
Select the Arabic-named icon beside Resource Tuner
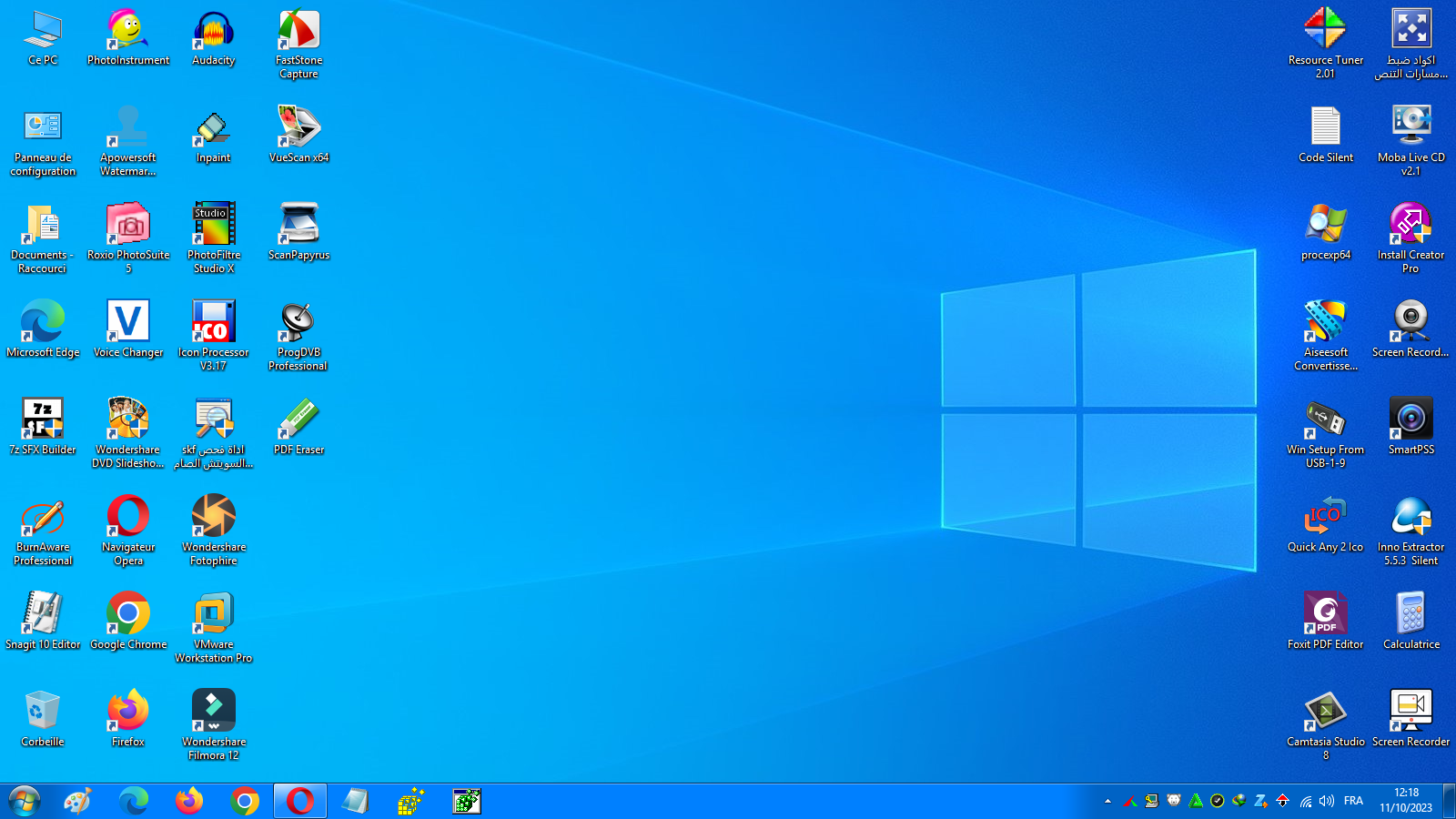click(x=1411, y=45)
